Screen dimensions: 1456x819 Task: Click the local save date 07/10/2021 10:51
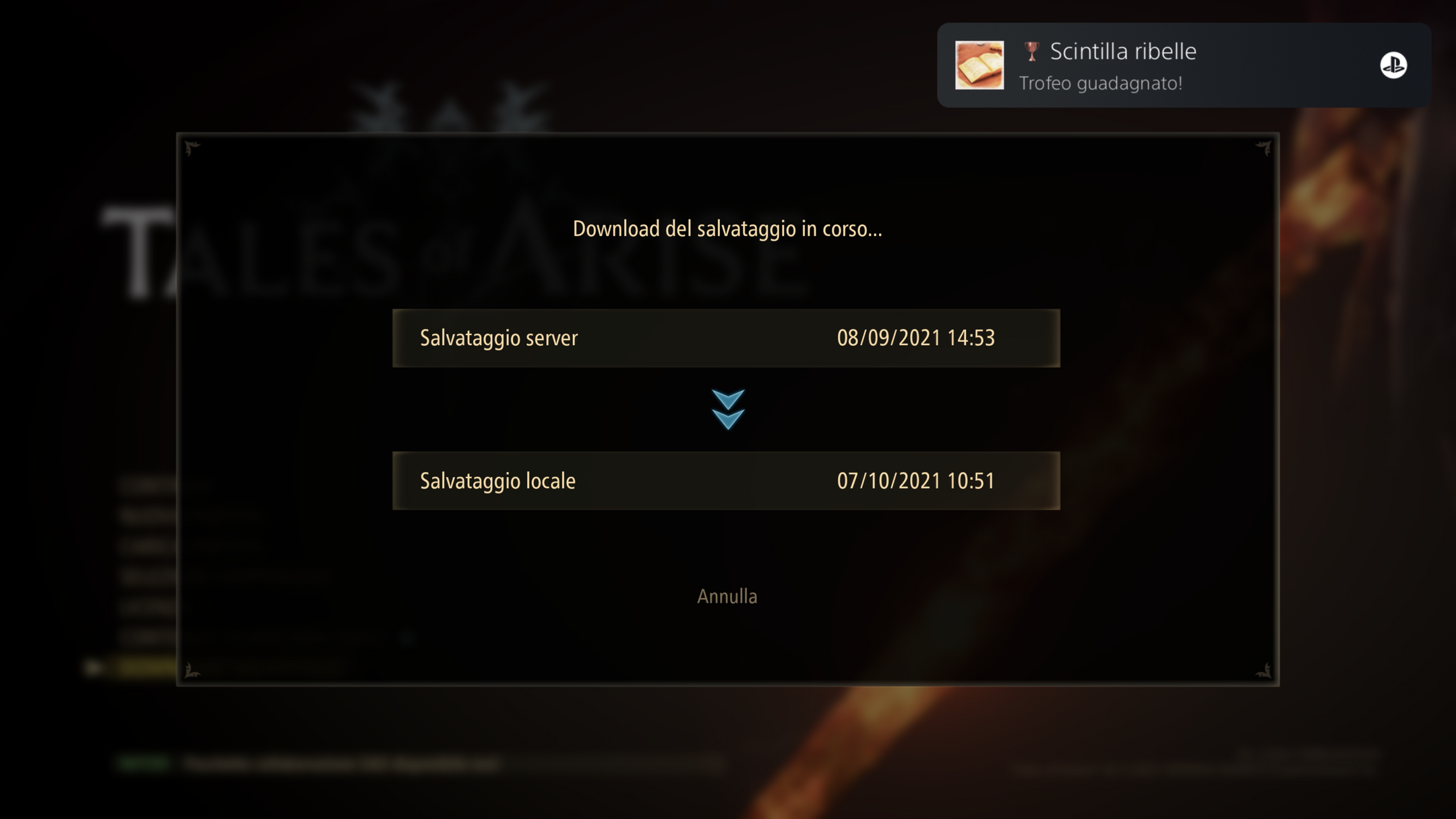coord(915,481)
